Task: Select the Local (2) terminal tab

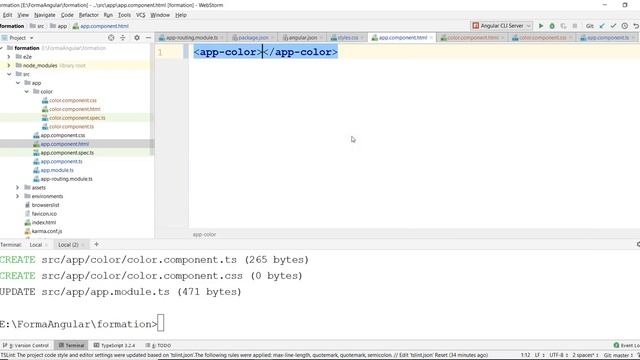Action: pyautogui.click(x=68, y=245)
